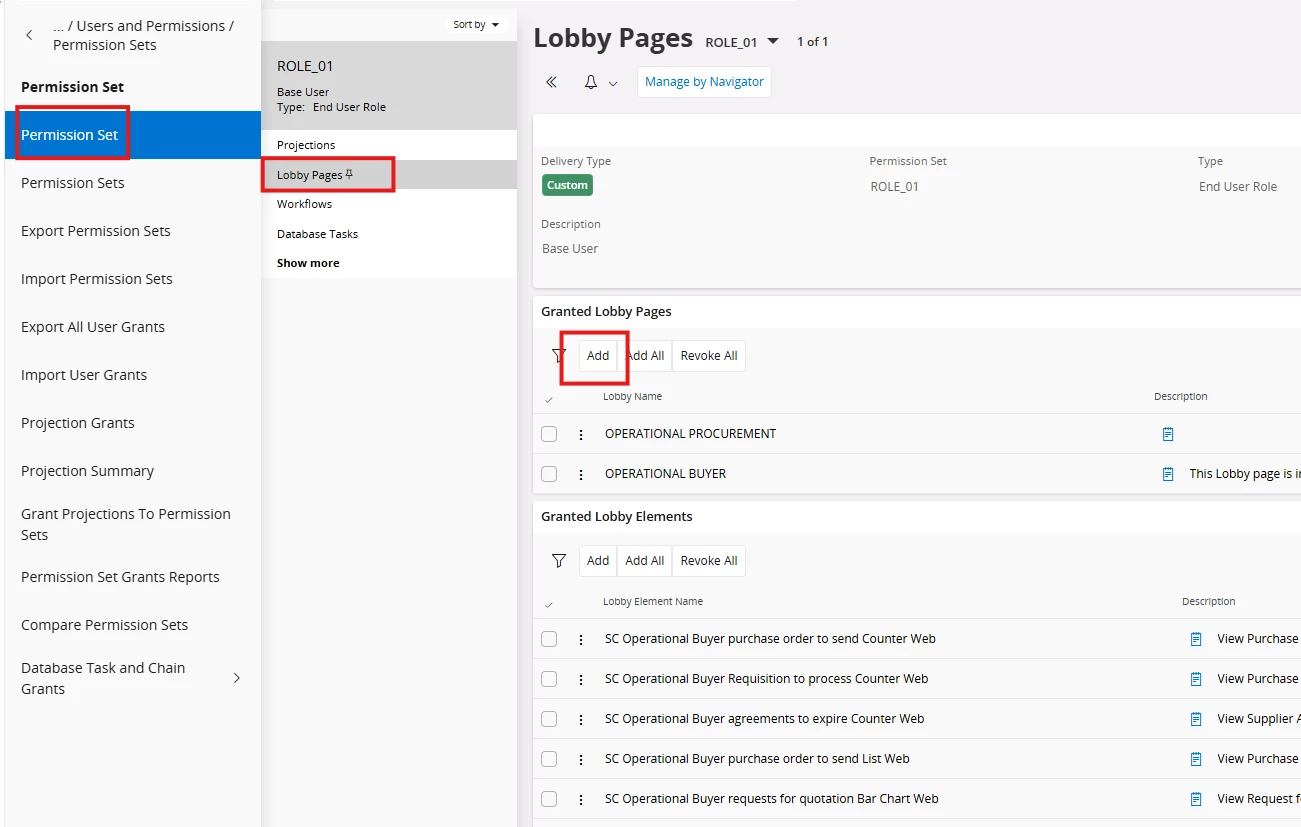The image size is (1301, 827).
Task: Open description icon for quotation Bar Chart Web
Action: pyautogui.click(x=1196, y=799)
